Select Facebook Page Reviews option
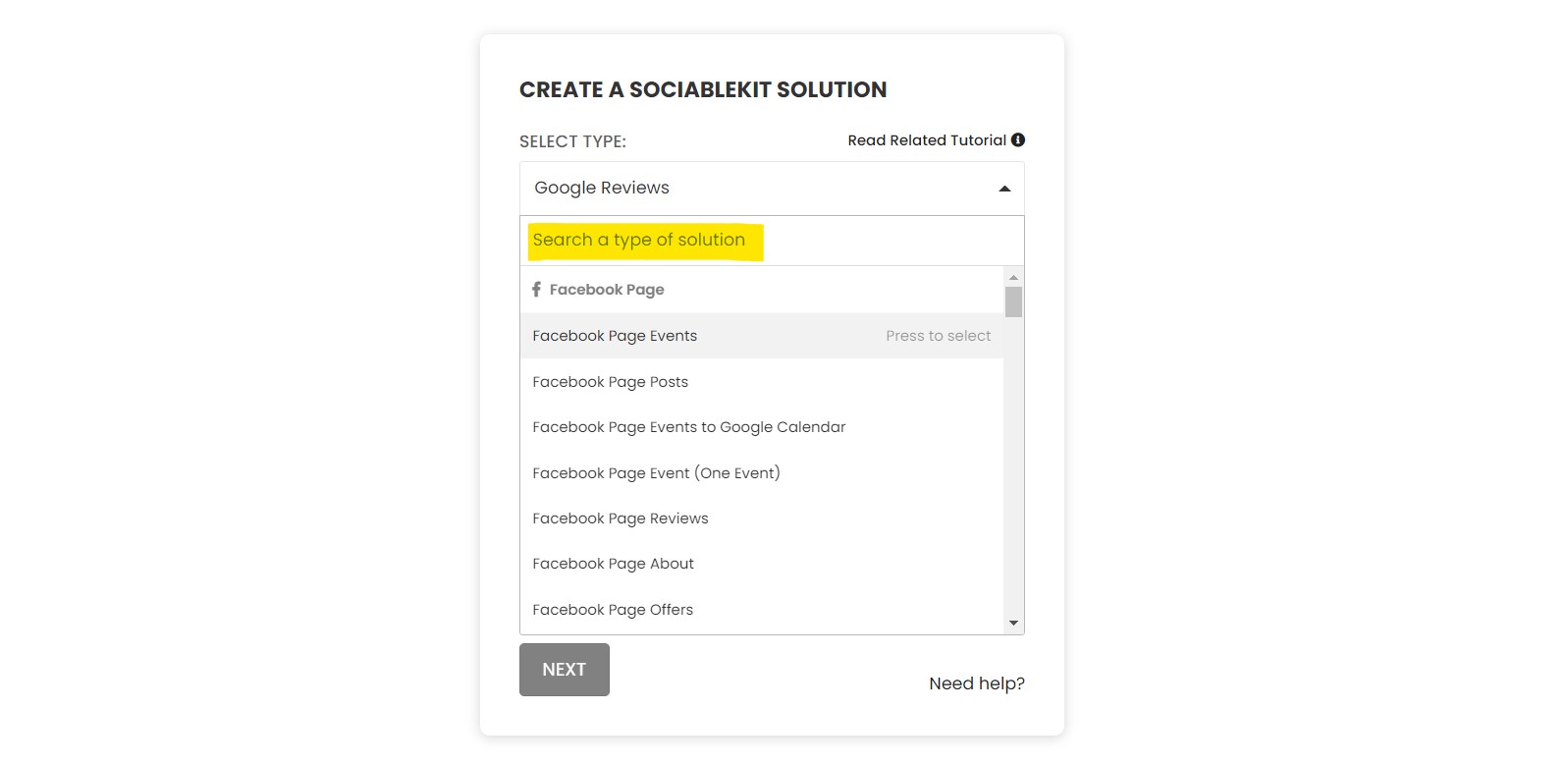Image resolution: width=1568 pixels, height=764 pixels. (762, 518)
